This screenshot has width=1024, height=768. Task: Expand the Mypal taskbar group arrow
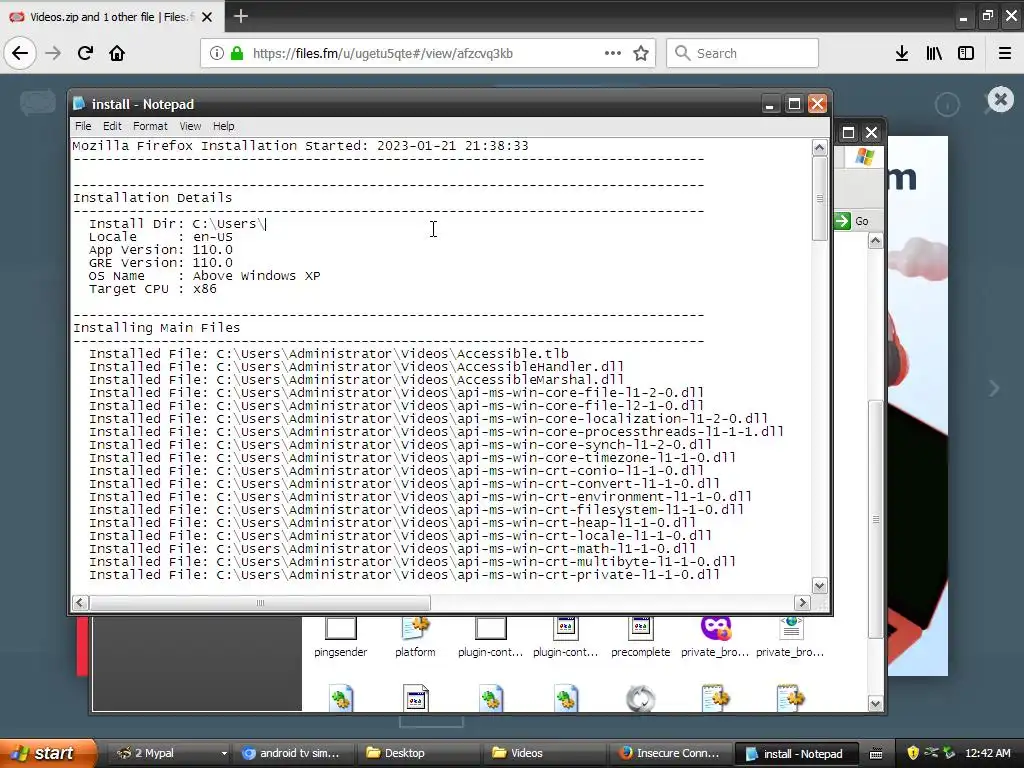[x=223, y=753]
